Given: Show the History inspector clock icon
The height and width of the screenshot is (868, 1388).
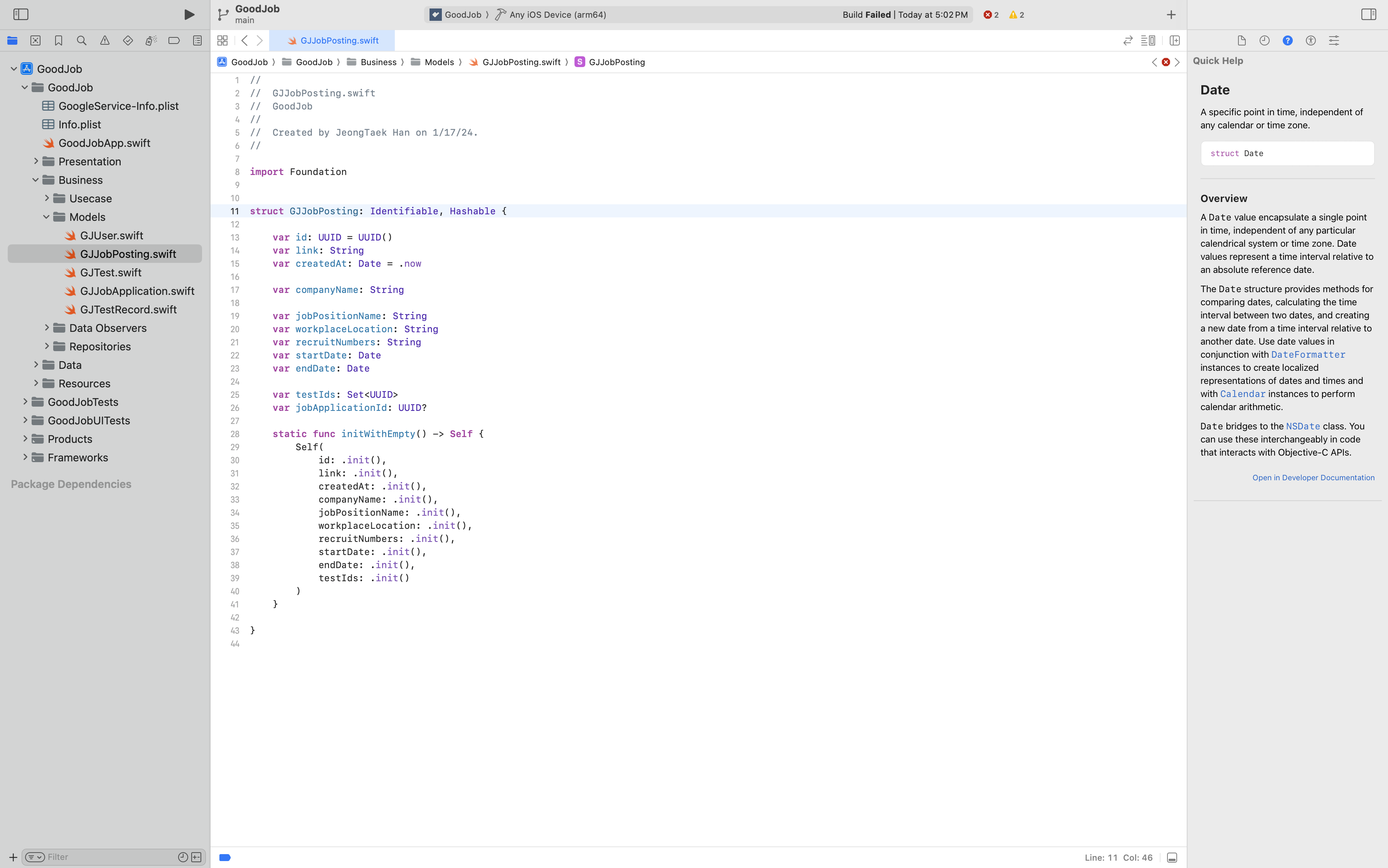Looking at the screenshot, I should coord(1264,40).
